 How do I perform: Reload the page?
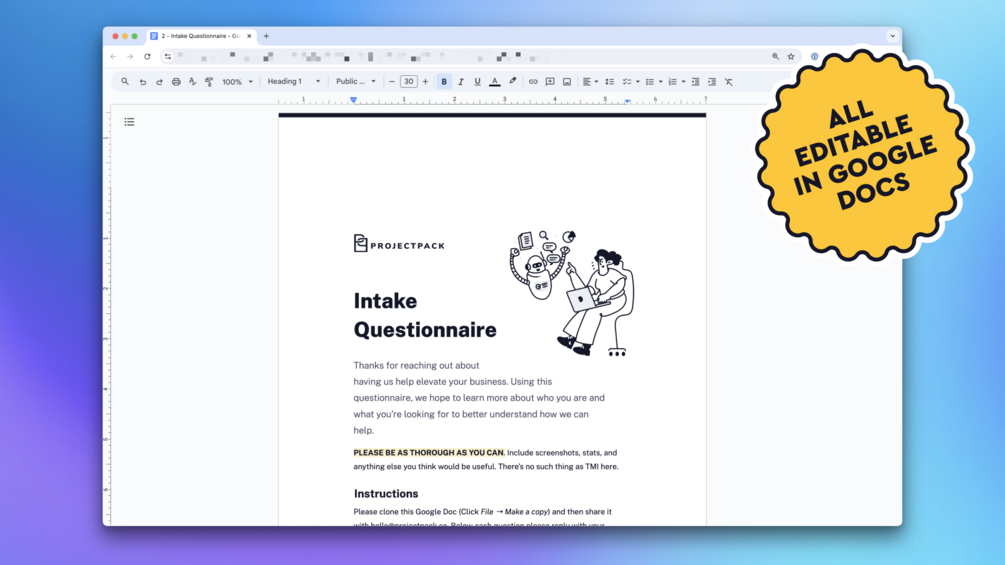tap(147, 56)
